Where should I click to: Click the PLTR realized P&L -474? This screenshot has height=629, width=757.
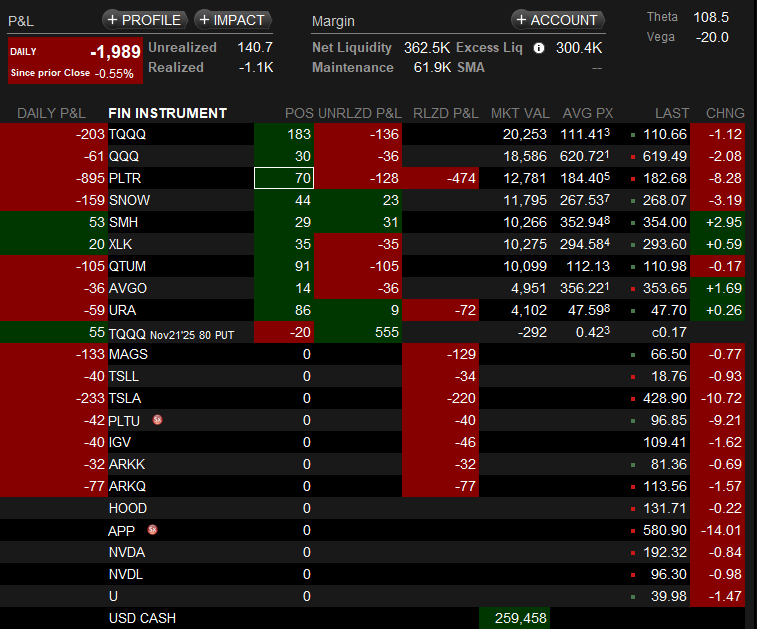[440, 178]
